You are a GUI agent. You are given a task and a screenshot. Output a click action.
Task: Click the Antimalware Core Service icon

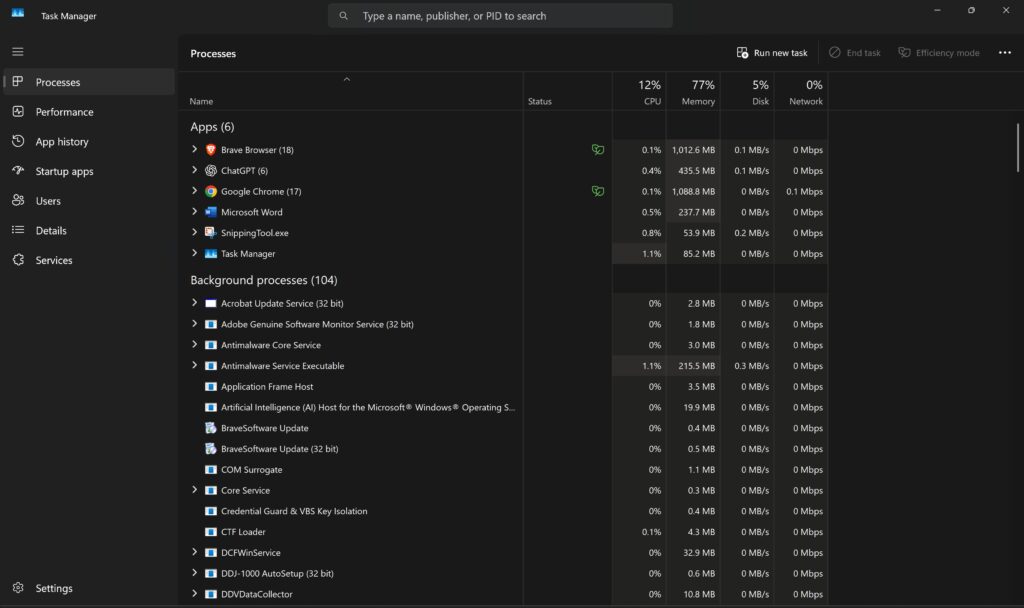[x=210, y=345]
